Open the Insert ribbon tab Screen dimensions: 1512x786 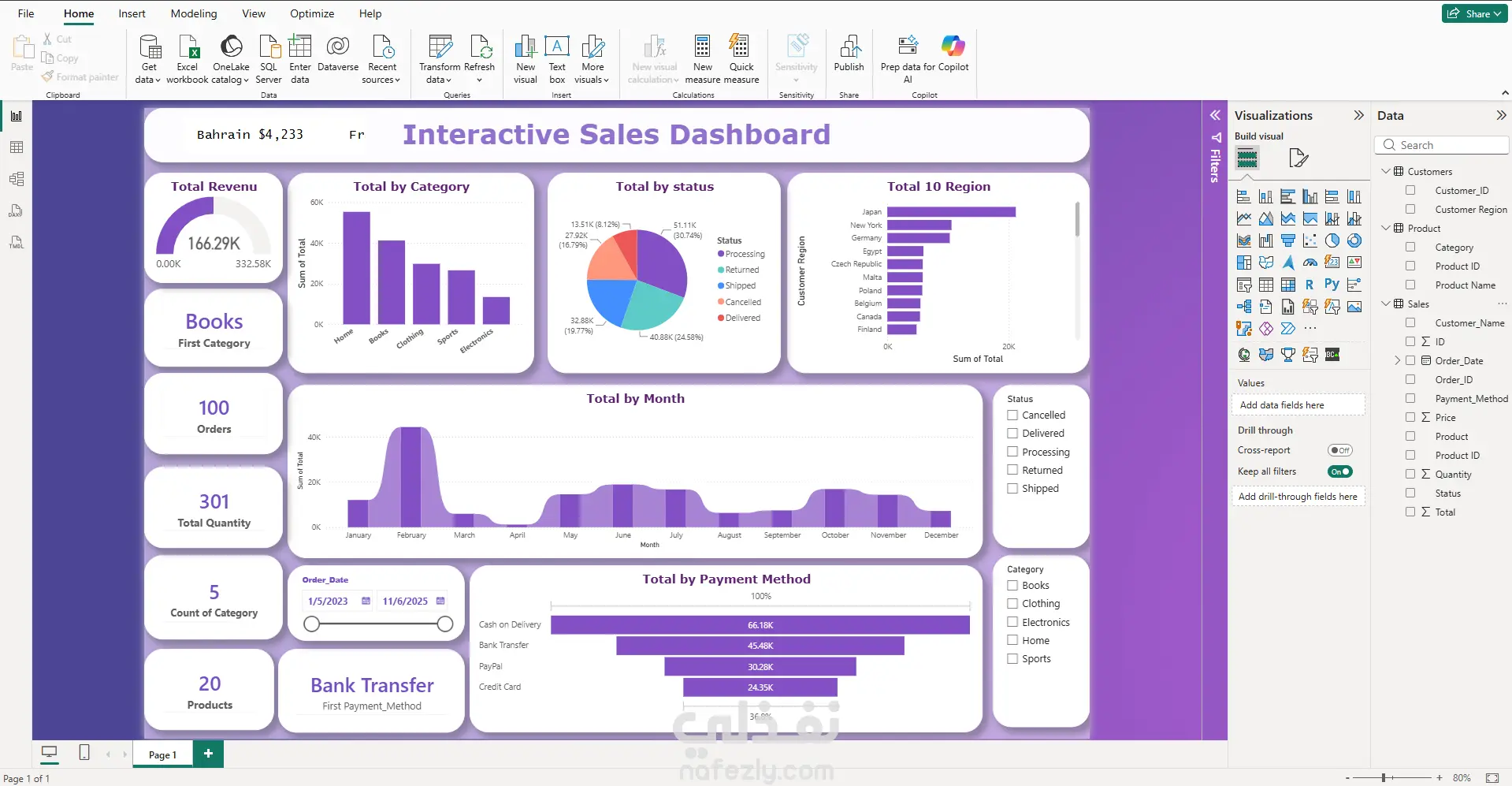point(132,13)
